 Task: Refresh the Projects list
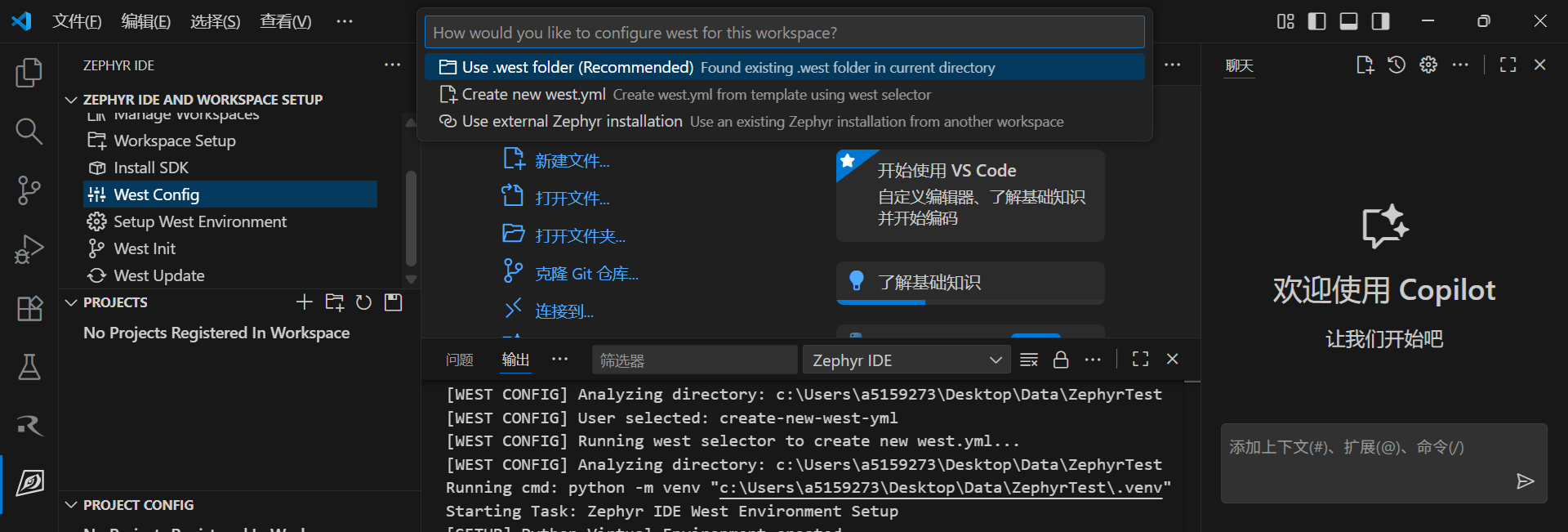tap(363, 302)
